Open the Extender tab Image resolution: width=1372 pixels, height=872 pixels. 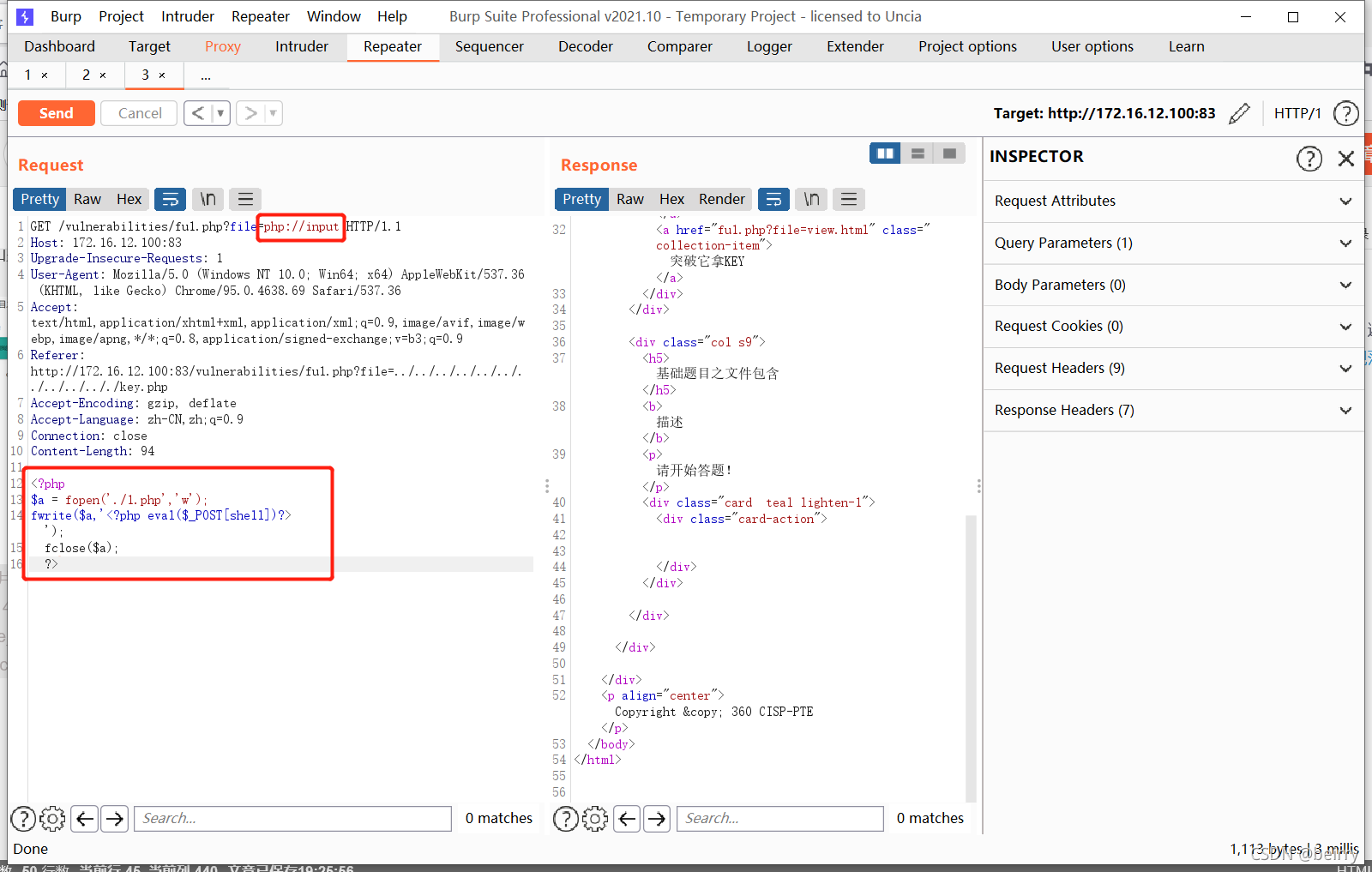pos(855,46)
